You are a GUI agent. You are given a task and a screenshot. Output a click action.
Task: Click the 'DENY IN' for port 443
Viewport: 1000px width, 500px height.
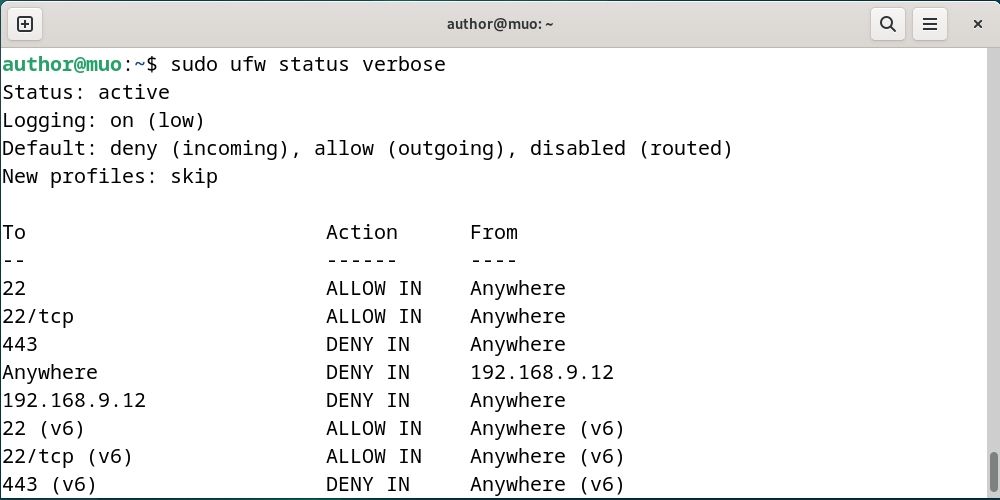(x=368, y=345)
